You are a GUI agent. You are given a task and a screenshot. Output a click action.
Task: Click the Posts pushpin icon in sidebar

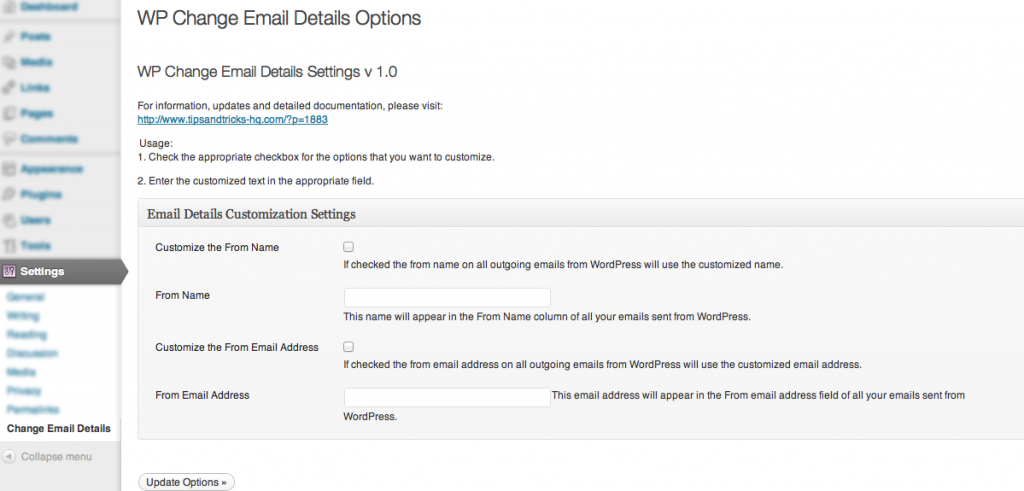[x=8, y=37]
